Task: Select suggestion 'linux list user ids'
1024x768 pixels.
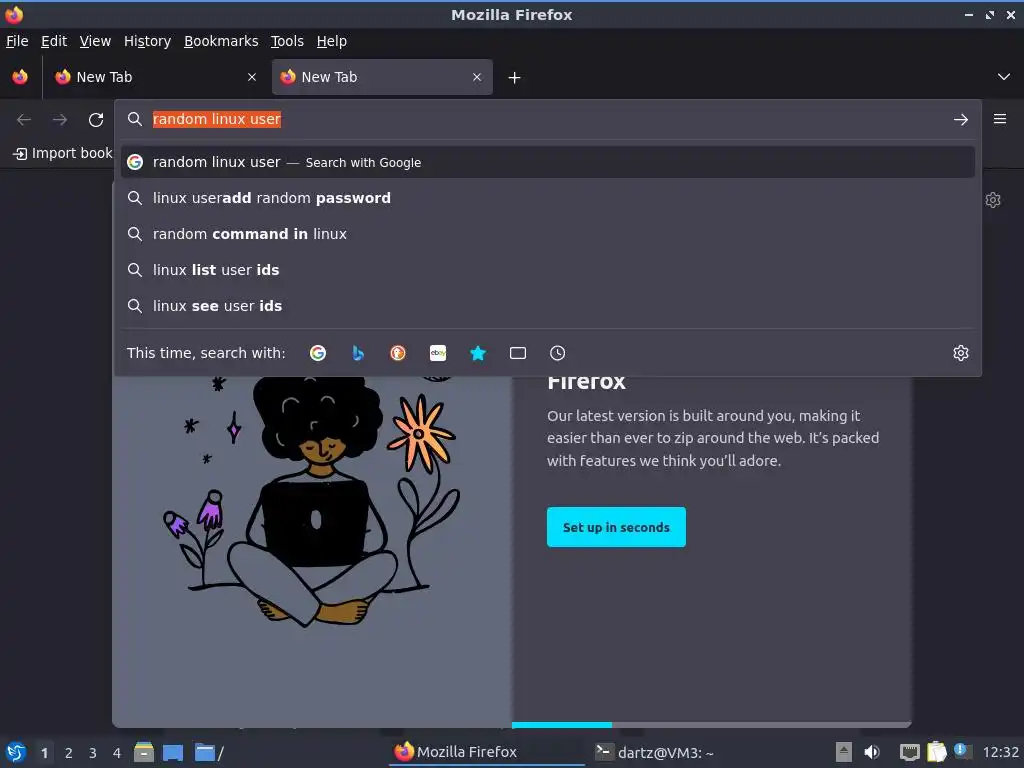Action: click(547, 270)
